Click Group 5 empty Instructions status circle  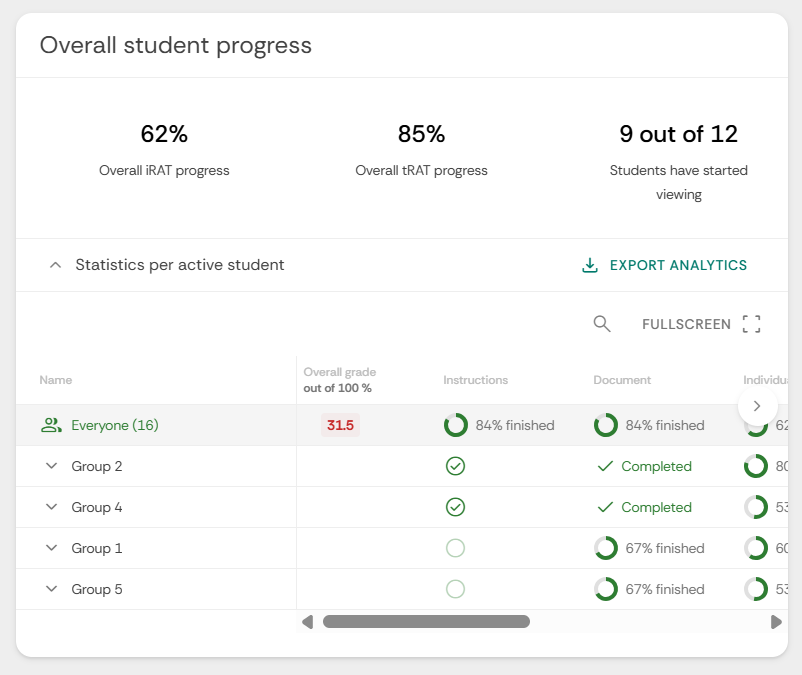coord(455,589)
